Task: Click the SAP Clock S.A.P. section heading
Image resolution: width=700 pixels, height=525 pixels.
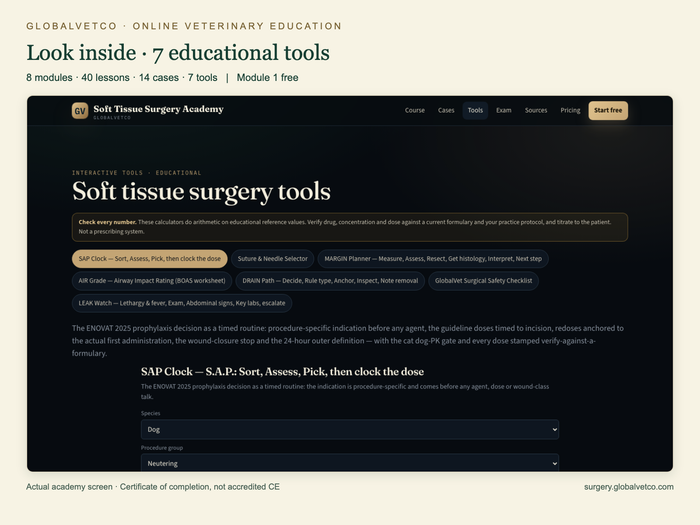Action: 283,371
